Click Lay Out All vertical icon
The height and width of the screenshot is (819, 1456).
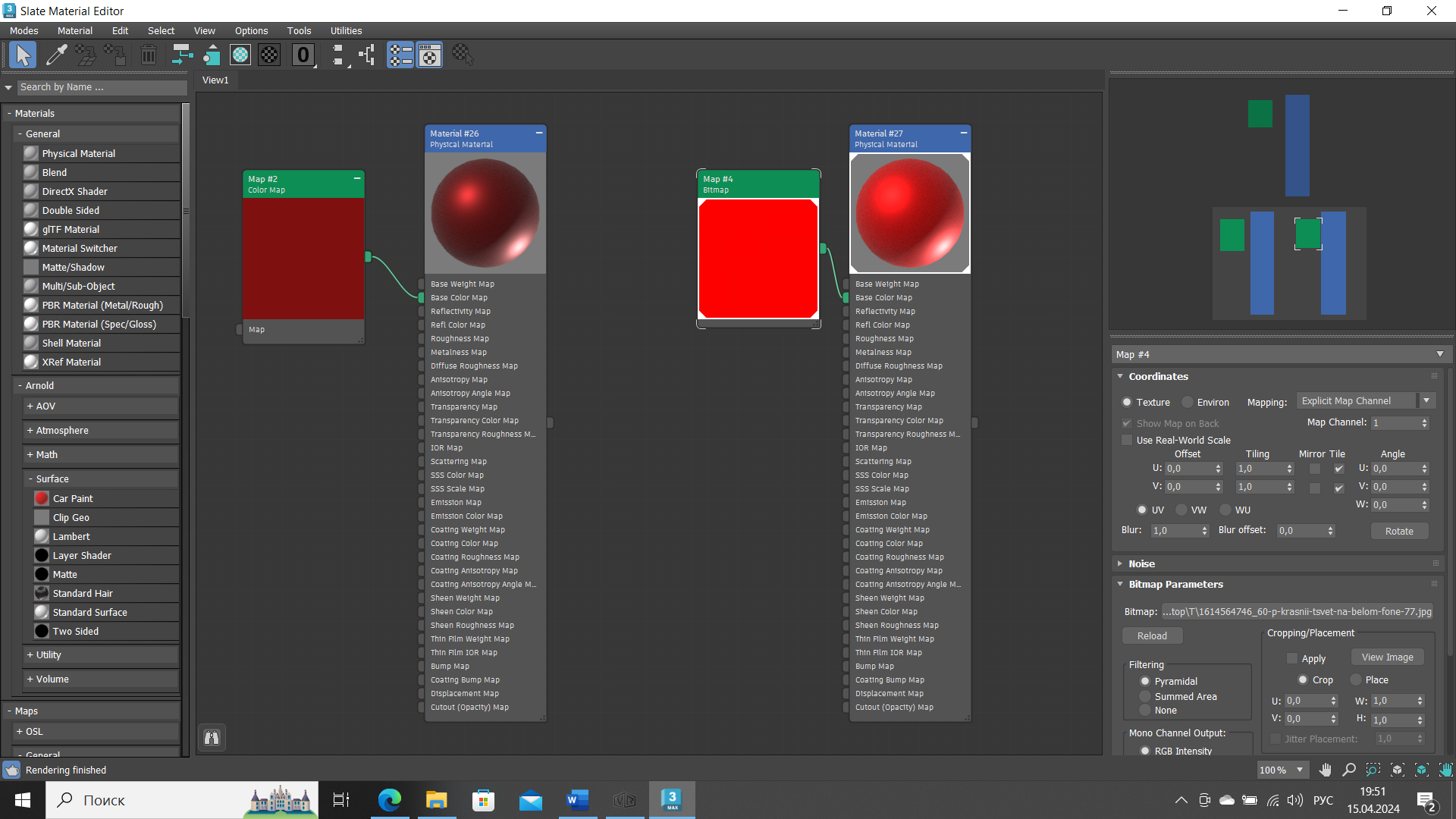[x=339, y=55]
